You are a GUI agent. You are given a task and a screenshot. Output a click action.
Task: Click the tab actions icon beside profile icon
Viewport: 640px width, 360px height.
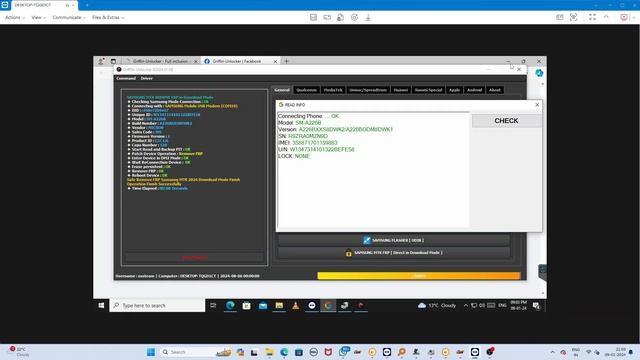pos(113,61)
